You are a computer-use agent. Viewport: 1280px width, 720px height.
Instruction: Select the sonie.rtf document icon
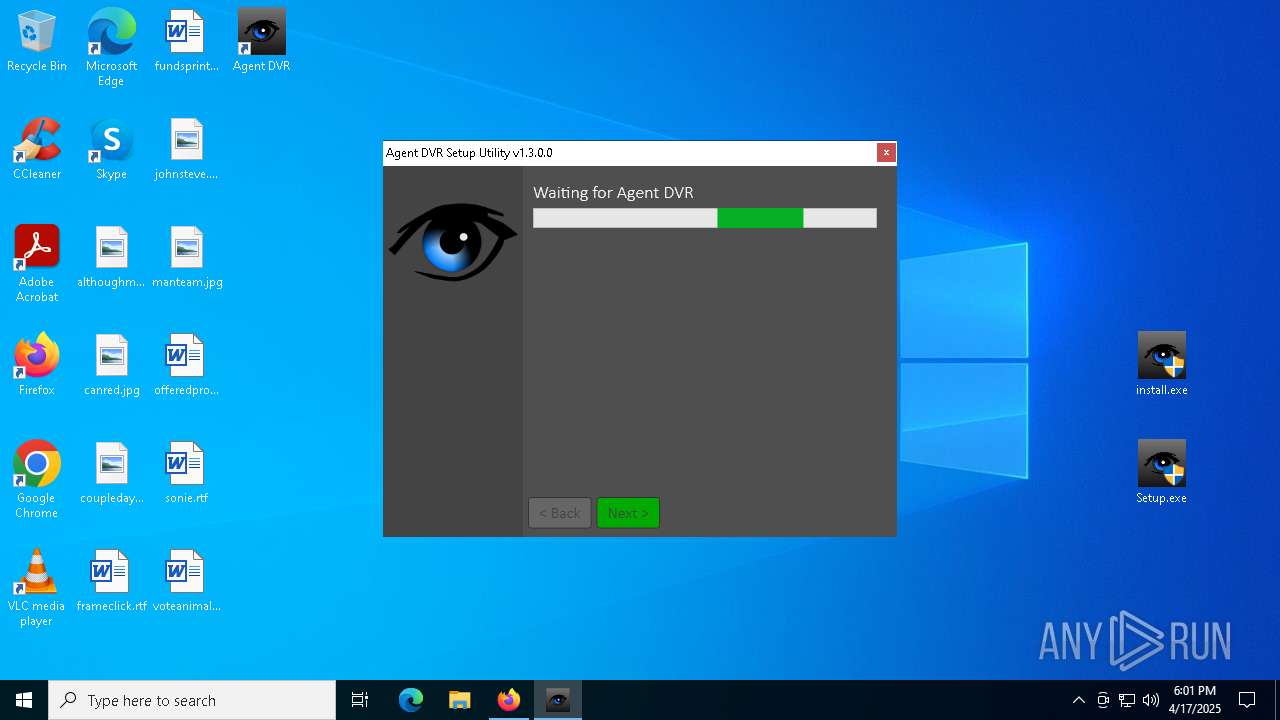coord(186,474)
